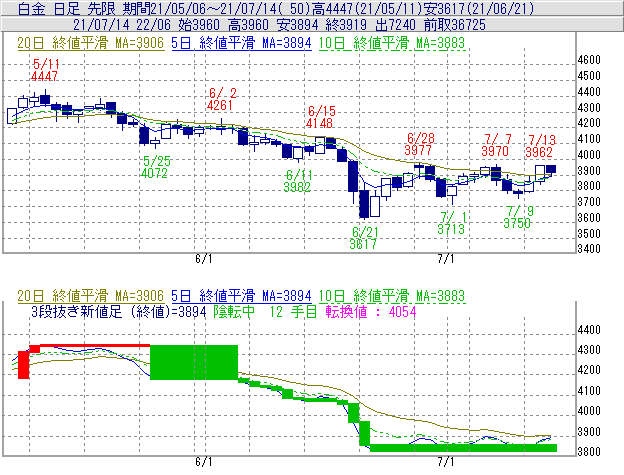The height and width of the screenshot is (475, 624).
Task: Click the 白金 日足 先限 title text
Action: tap(67, 8)
